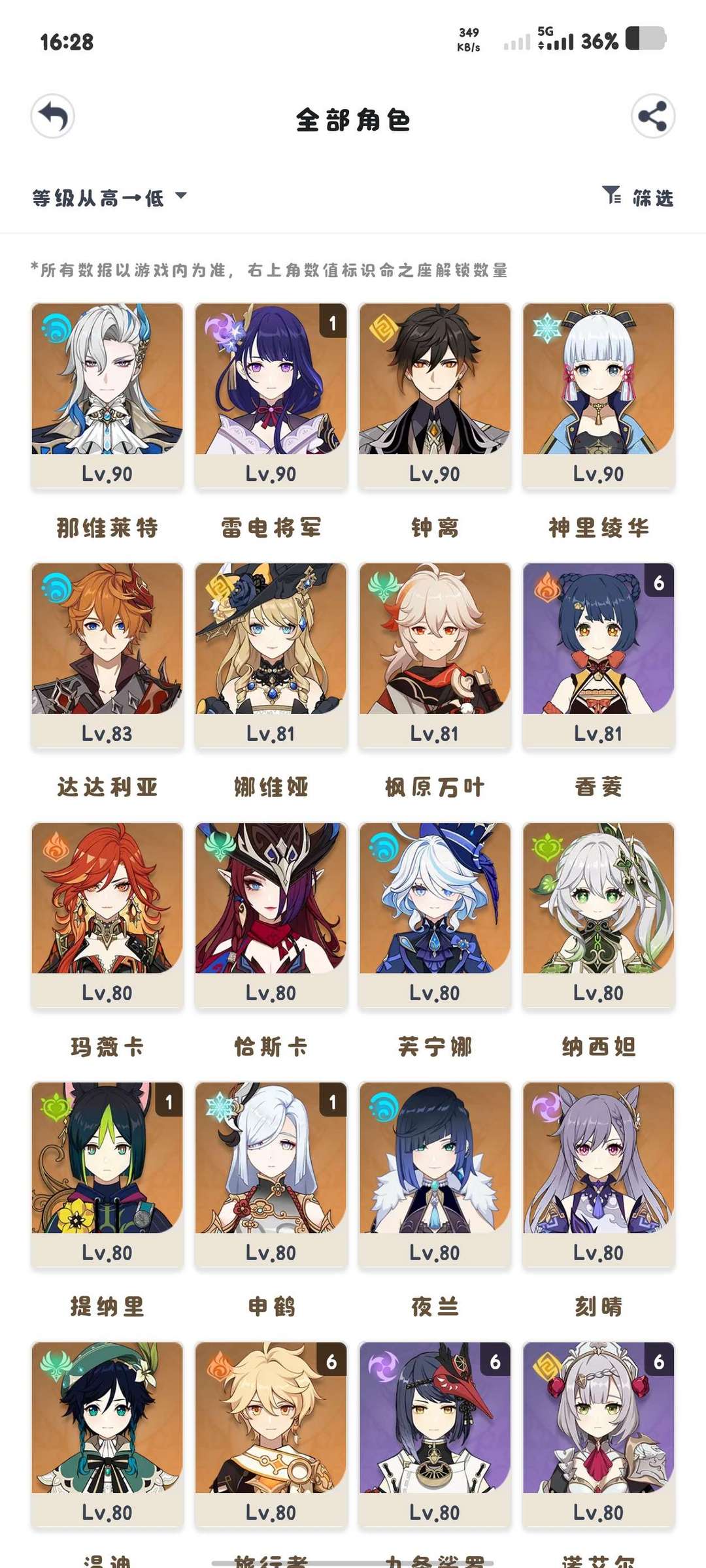This screenshot has width=706, height=1568.
Task: Open the 筛选 filter options
Action: (x=637, y=196)
